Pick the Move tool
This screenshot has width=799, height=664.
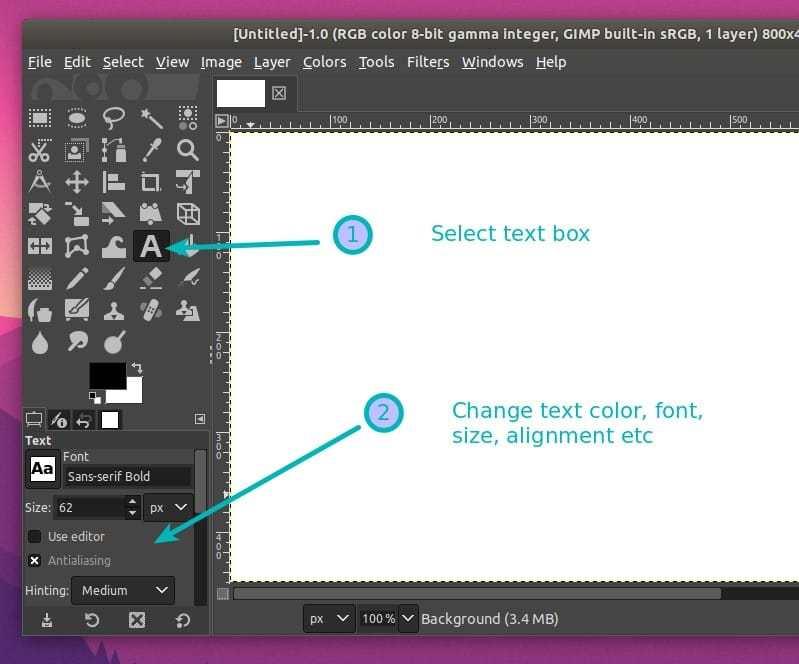tap(77, 182)
